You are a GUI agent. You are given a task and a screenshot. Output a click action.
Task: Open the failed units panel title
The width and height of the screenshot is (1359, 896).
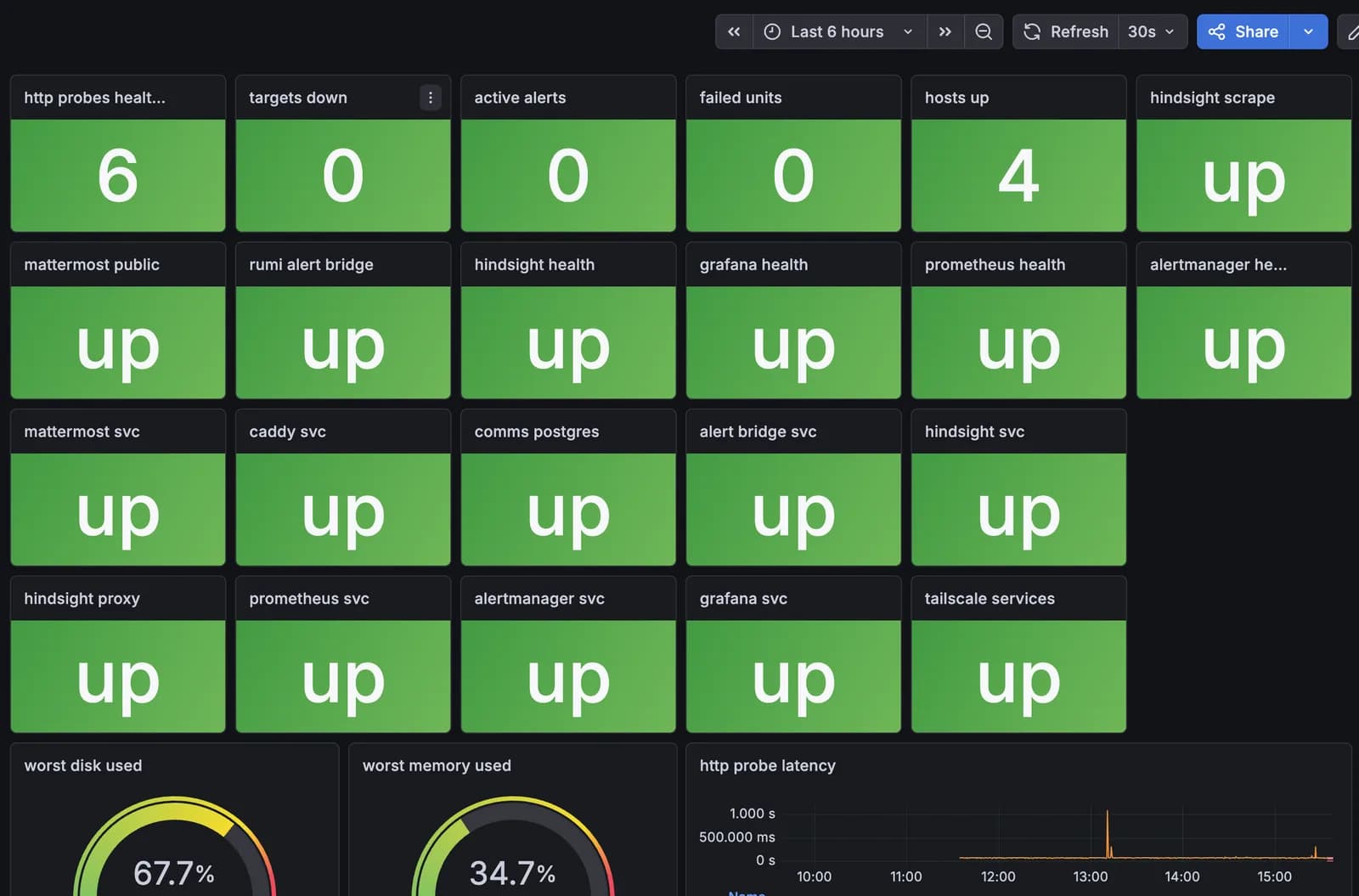(741, 98)
